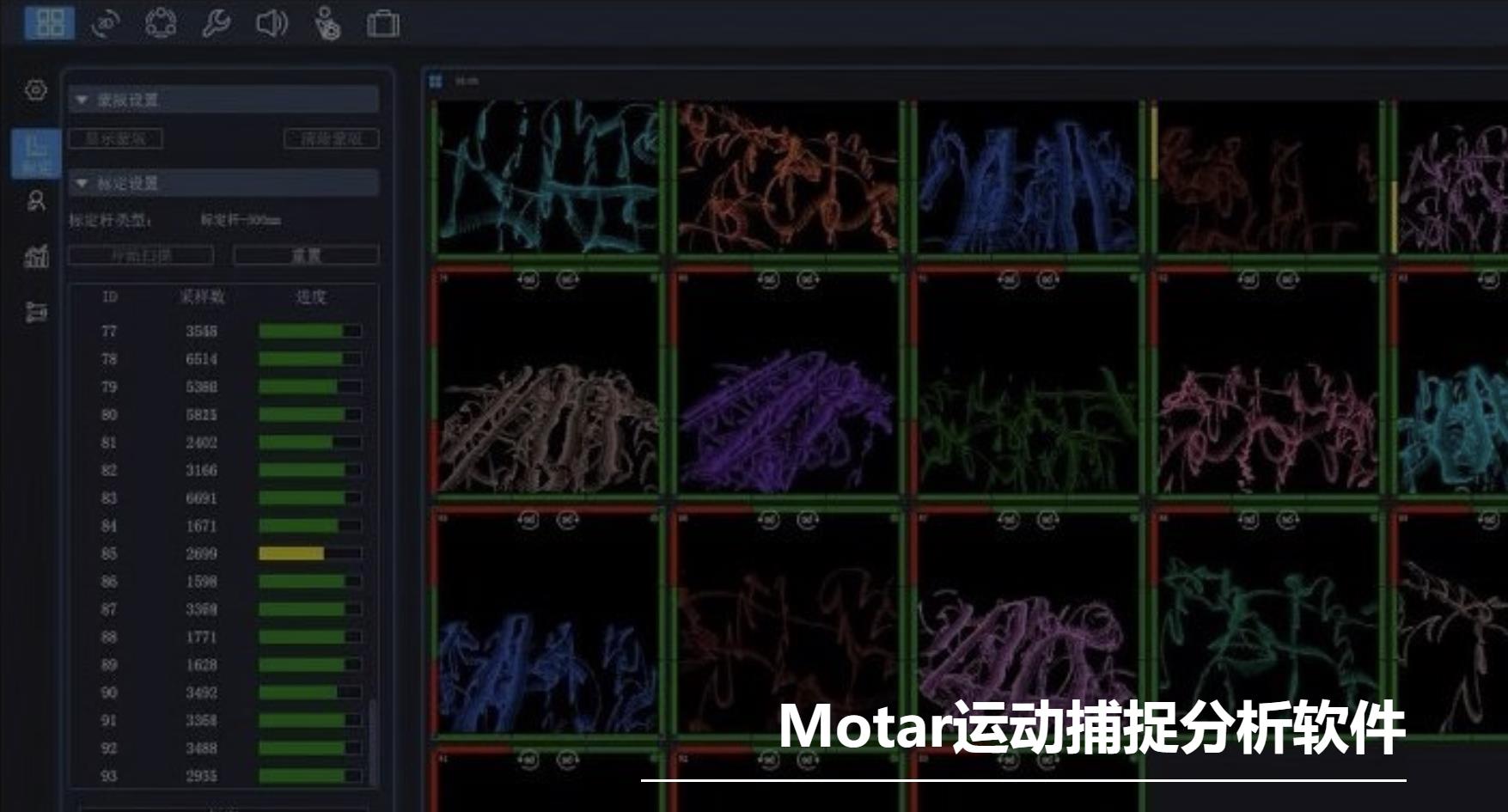Open the sliders adjustment sidebar icon
The width and height of the screenshot is (1508, 812).
tap(36, 312)
